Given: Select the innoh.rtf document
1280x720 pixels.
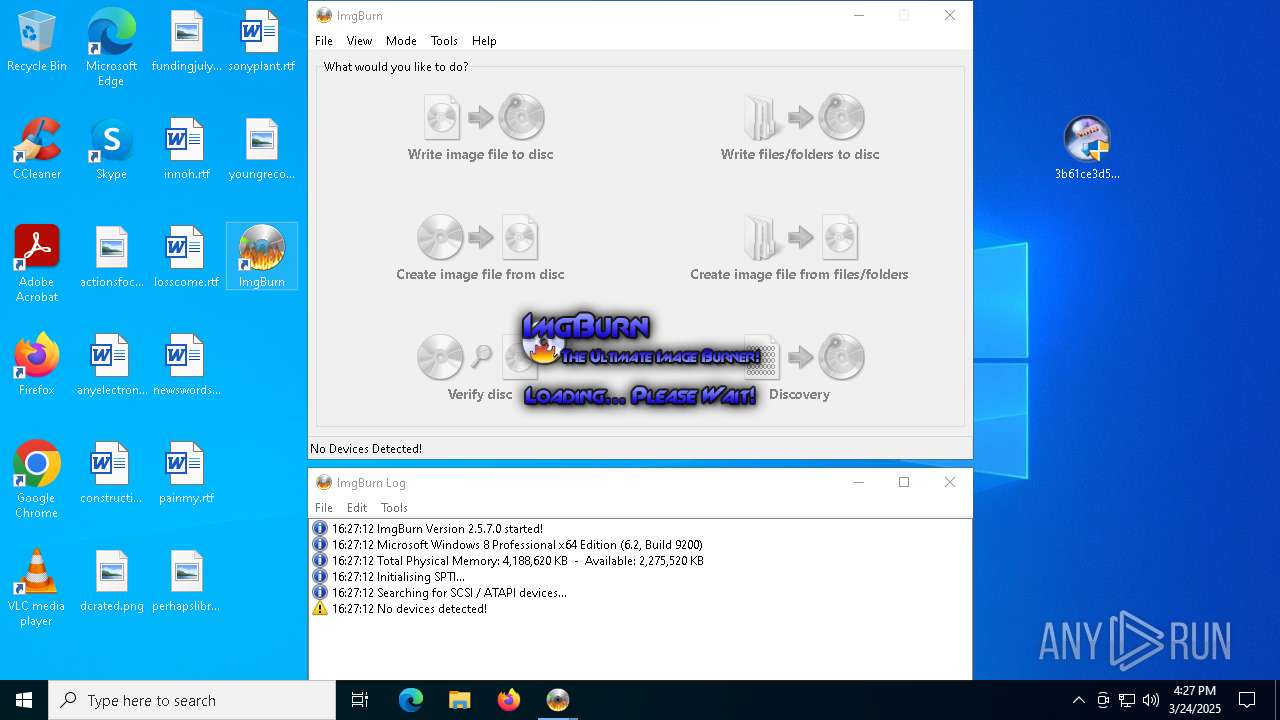Looking at the screenshot, I should (187, 150).
